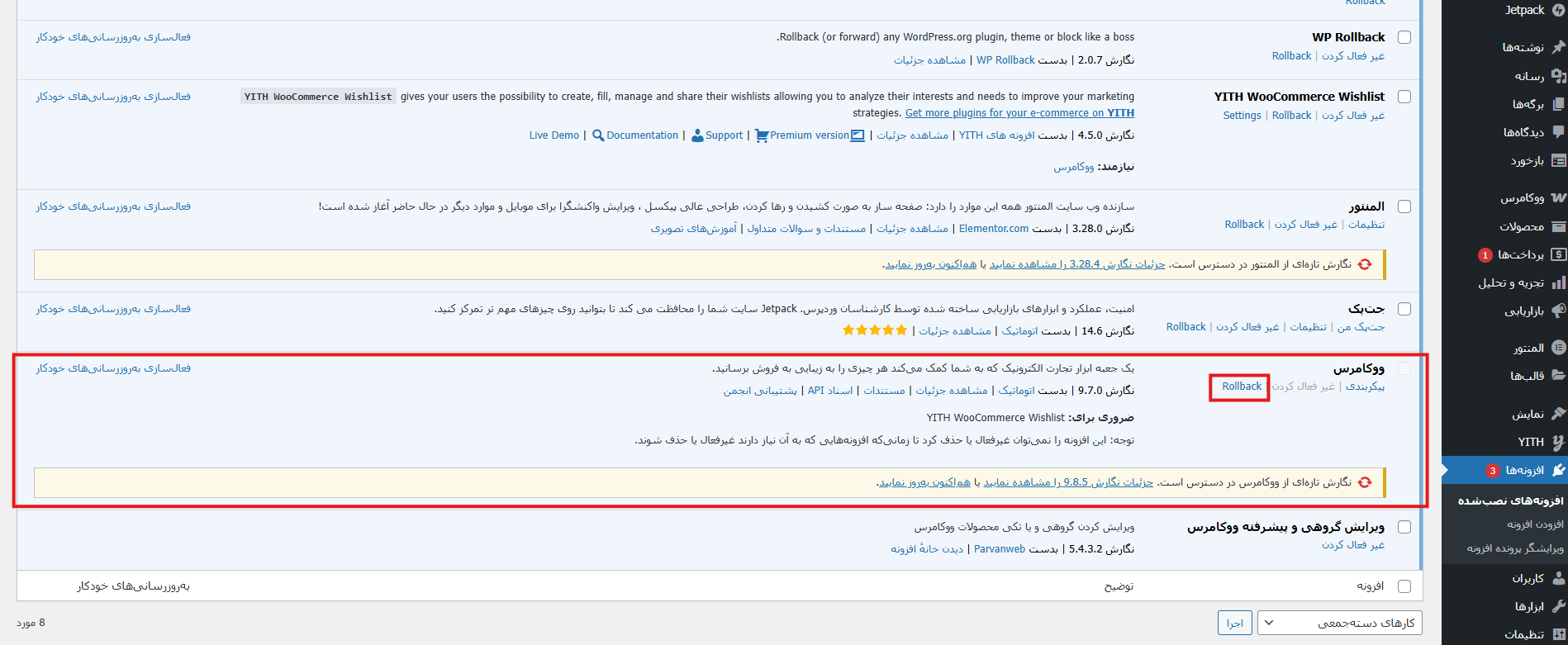The width and height of the screenshot is (1568, 645).
Task: Open Elementor.com author link
Action: pos(994,229)
